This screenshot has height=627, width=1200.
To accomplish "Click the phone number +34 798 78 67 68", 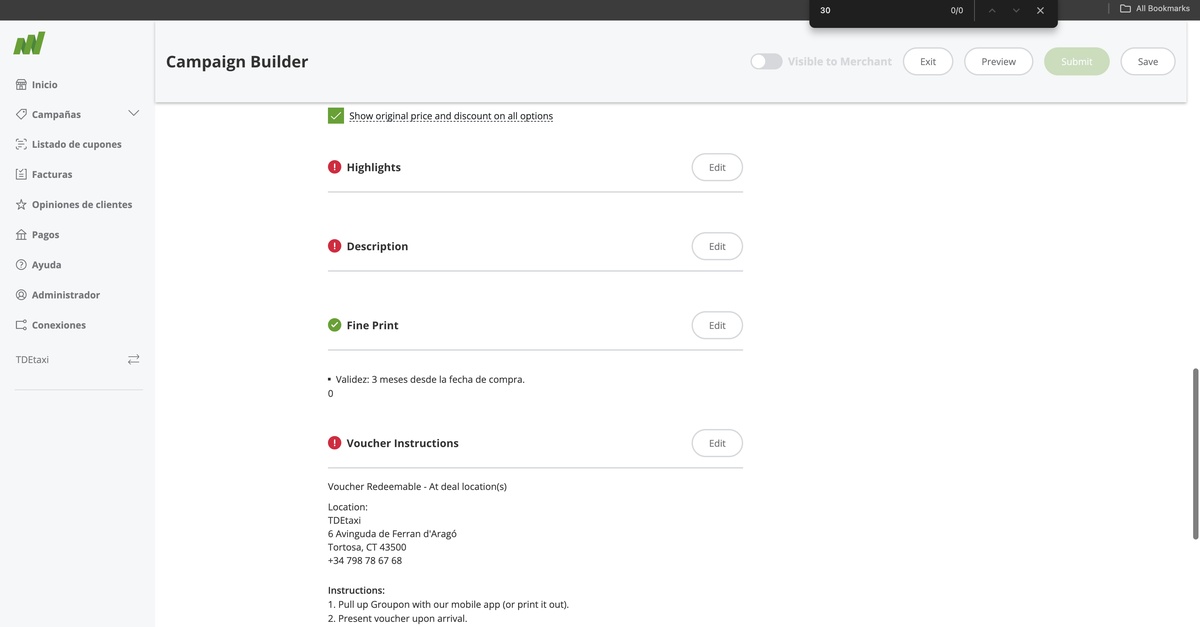I will [365, 560].
